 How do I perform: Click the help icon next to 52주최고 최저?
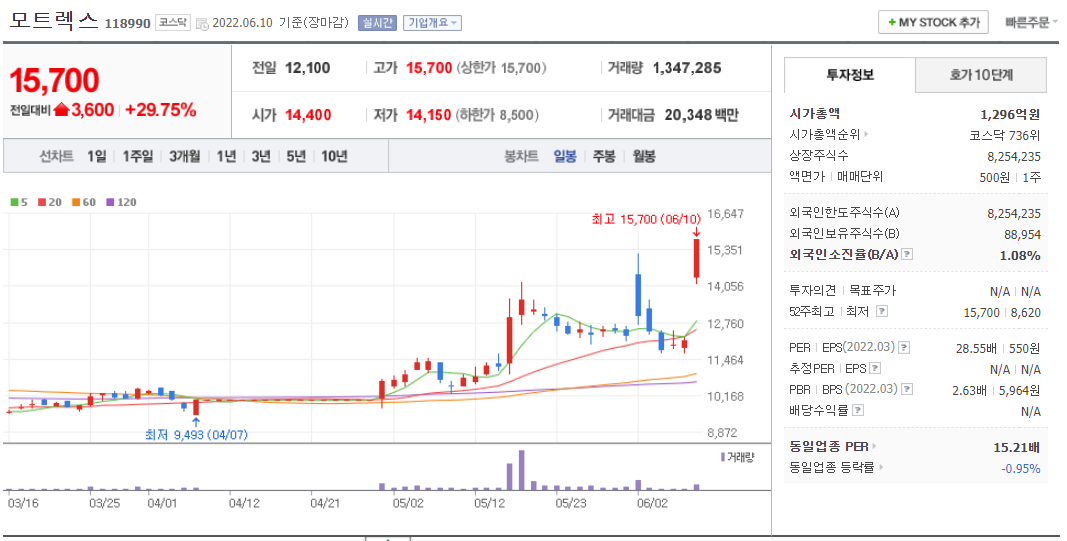882,312
